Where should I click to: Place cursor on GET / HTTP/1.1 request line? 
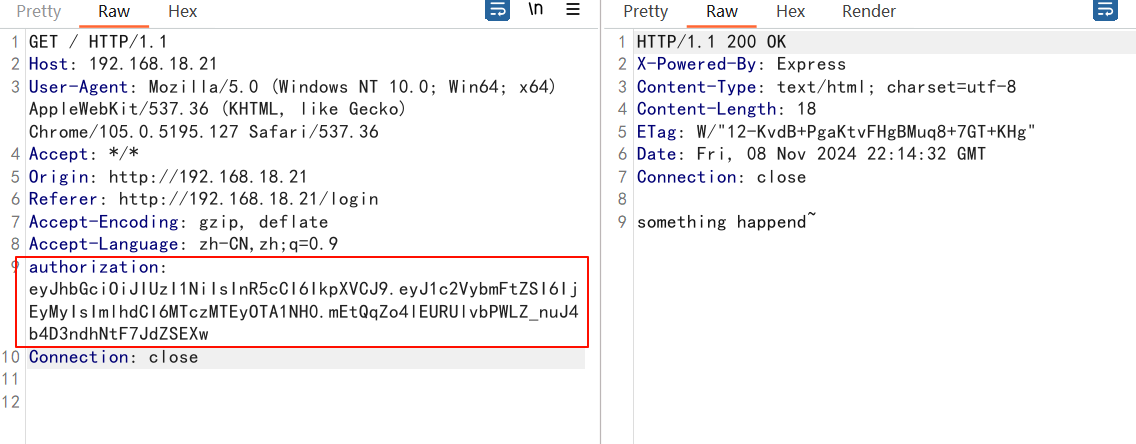pyautogui.click(x=99, y=42)
